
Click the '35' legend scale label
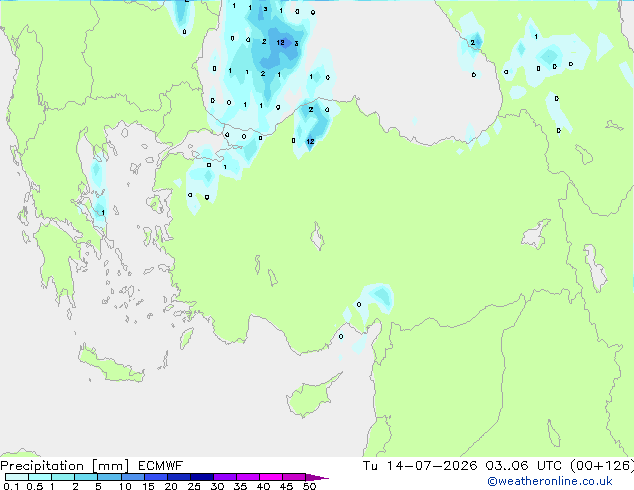pyautogui.click(x=240, y=486)
